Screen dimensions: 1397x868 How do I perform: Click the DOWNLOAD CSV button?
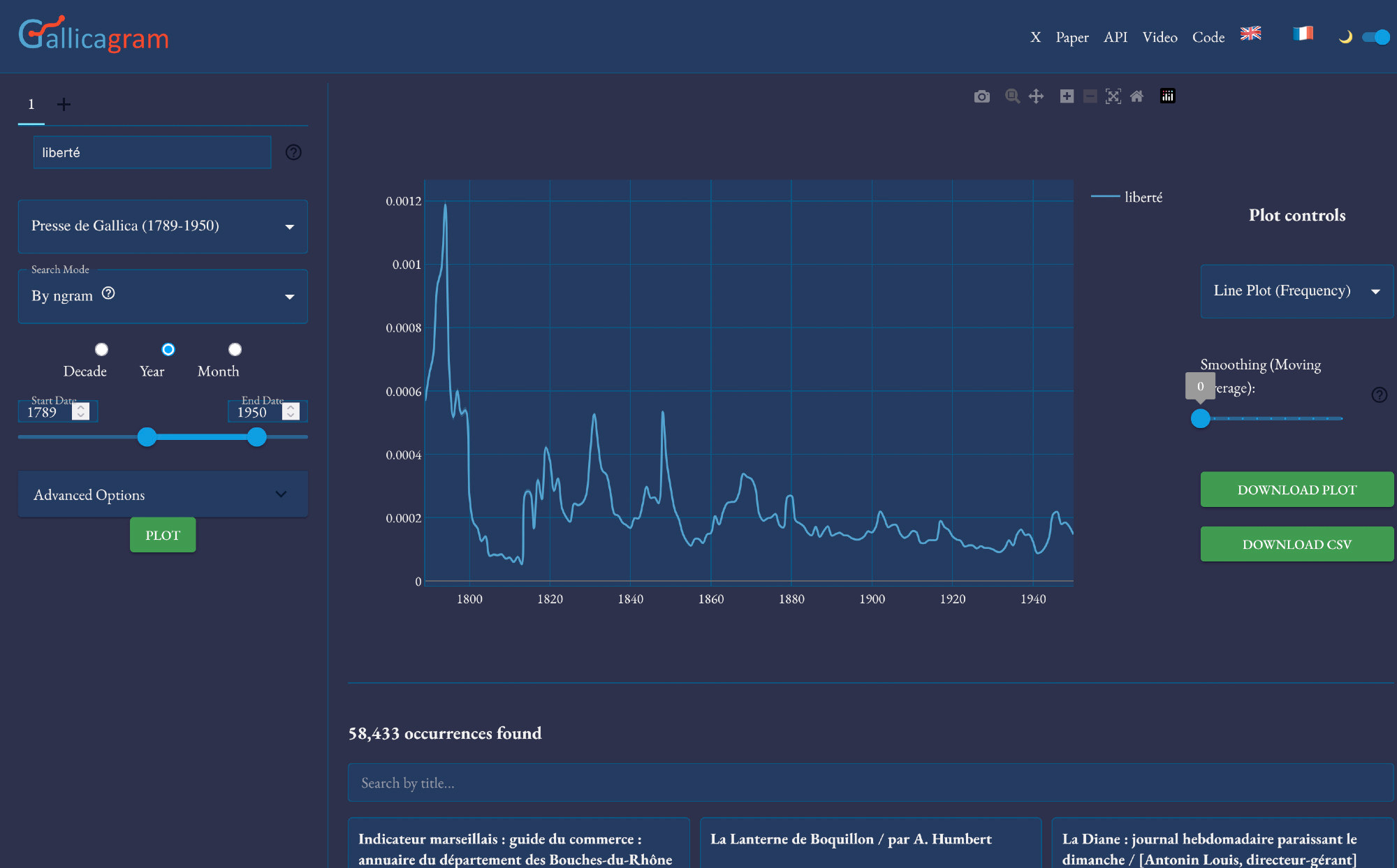(x=1296, y=544)
